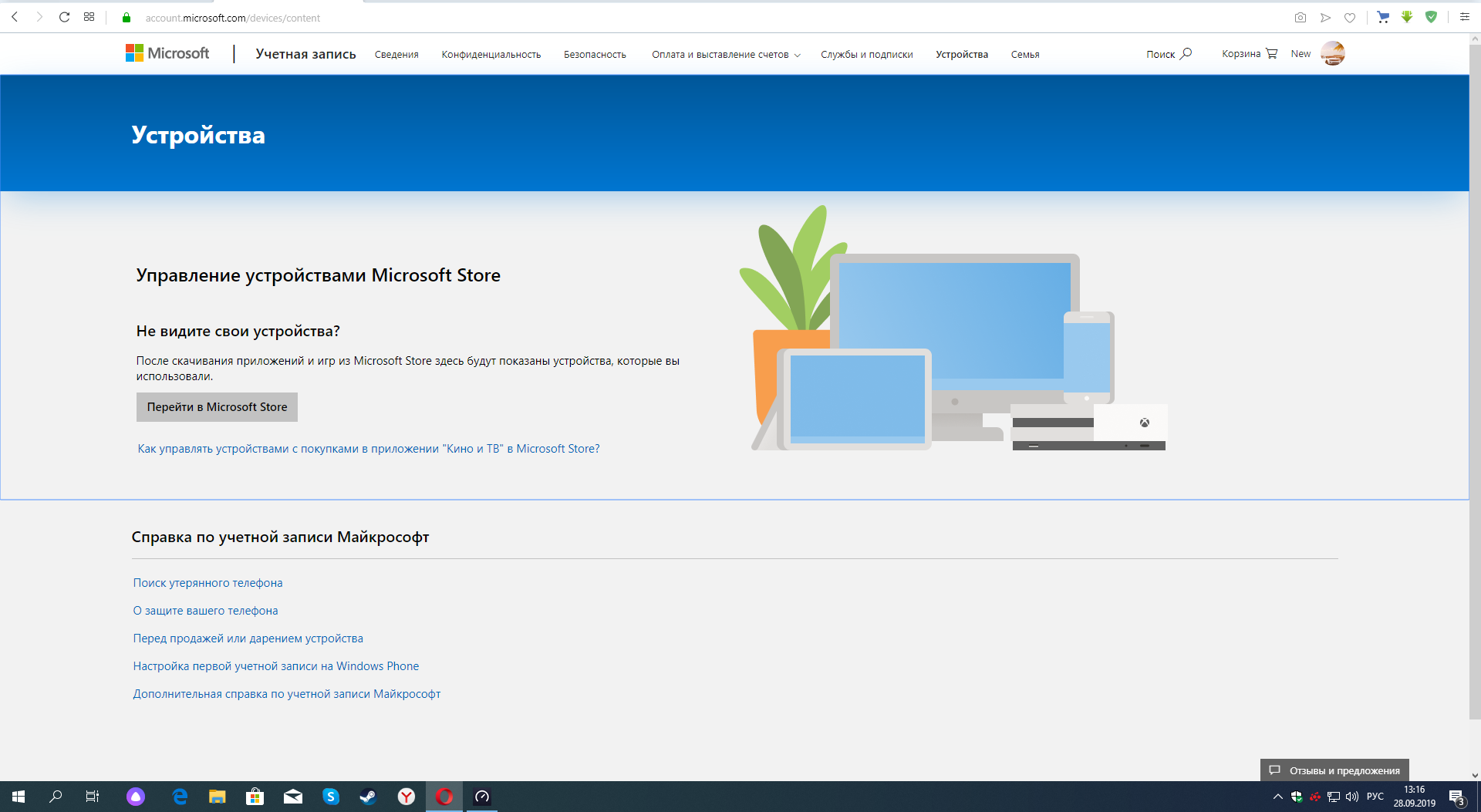Click Отзывы и предложения feedback button

(x=1334, y=770)
